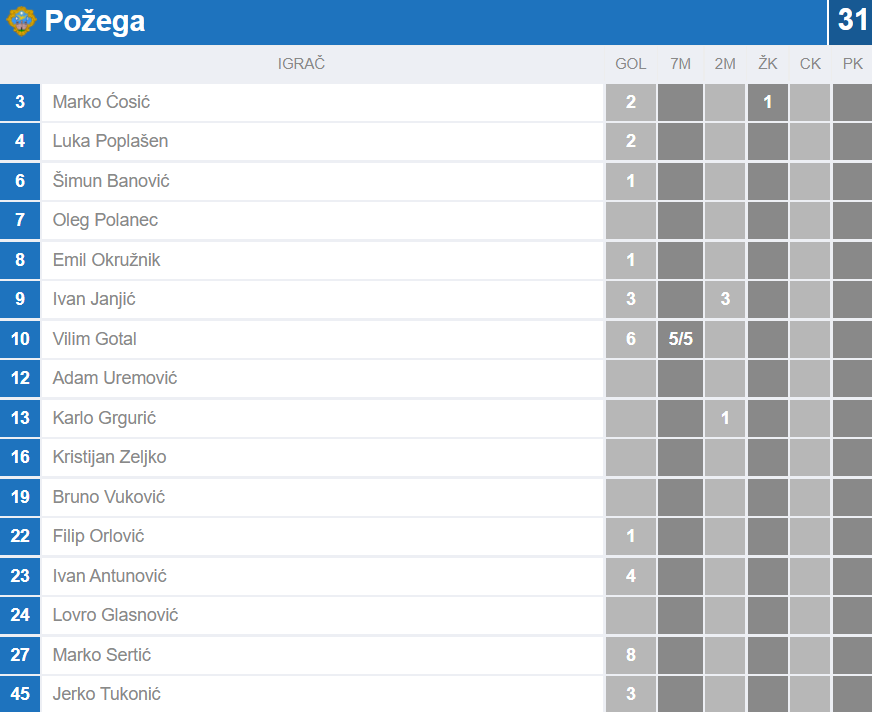Open player Vilim Gotal
Image resolution: width=872 pixels, height=712 pixels.
tap(94, 339)
